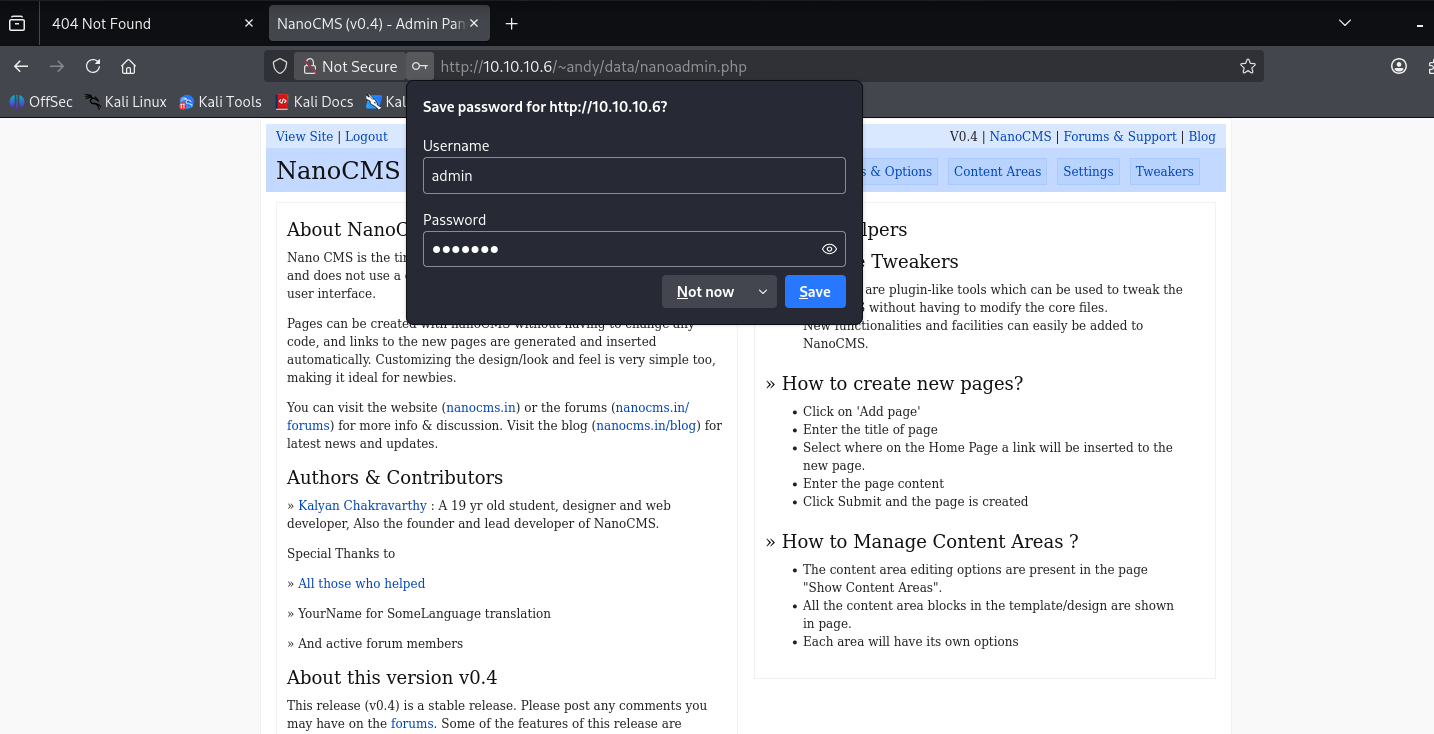Follow the View Site link
The height and width of the screenshot is (734, 1434).
[x=304, y=136]
